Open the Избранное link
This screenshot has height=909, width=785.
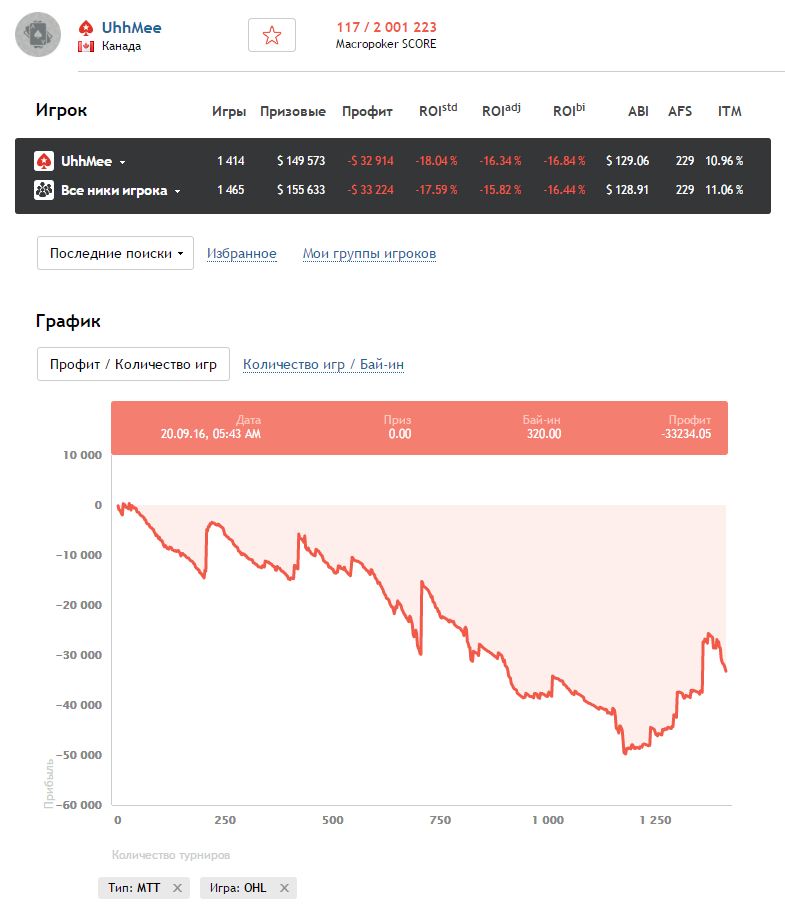pos(241,254)
